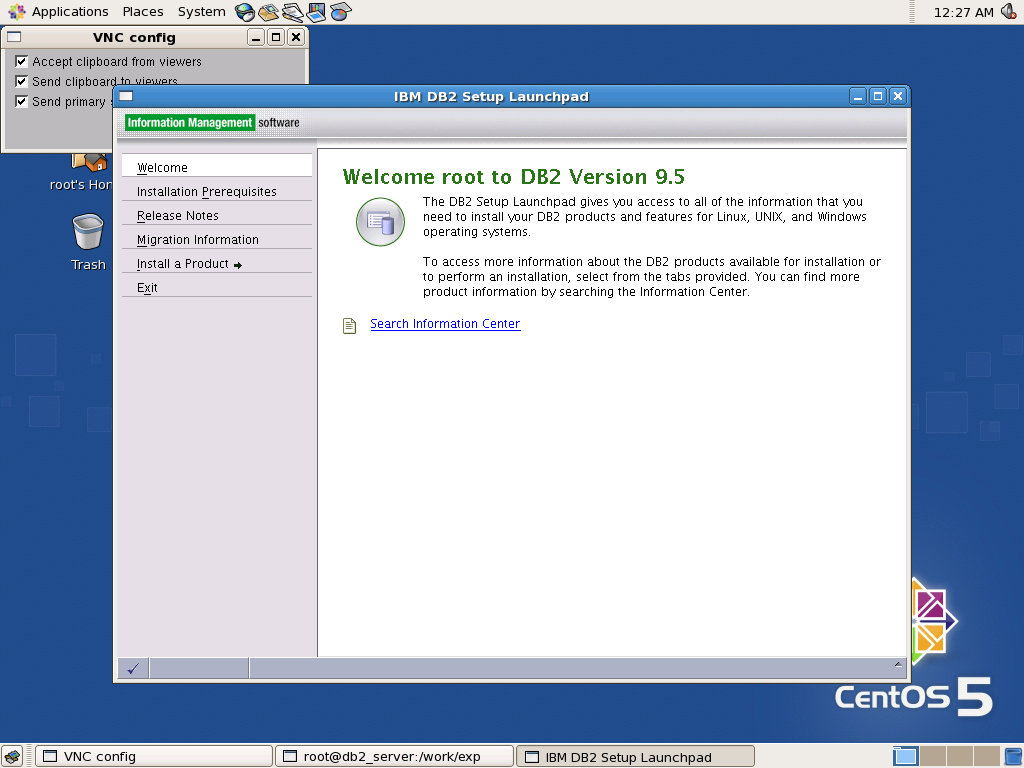This screenshot has height=768, width=1024.
Task: Launch the spreadsheet chart icon in top panel
Action: click(x=340, y=12)
